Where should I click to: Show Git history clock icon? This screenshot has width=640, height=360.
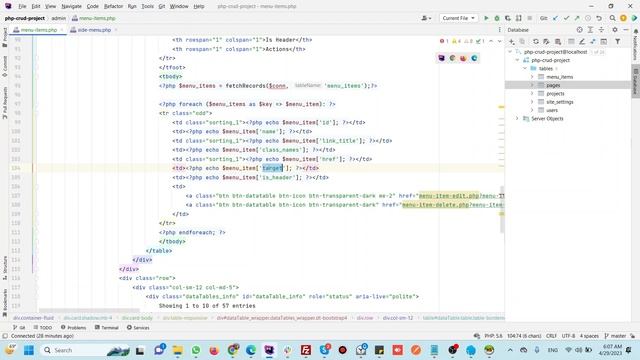[588, 18]
